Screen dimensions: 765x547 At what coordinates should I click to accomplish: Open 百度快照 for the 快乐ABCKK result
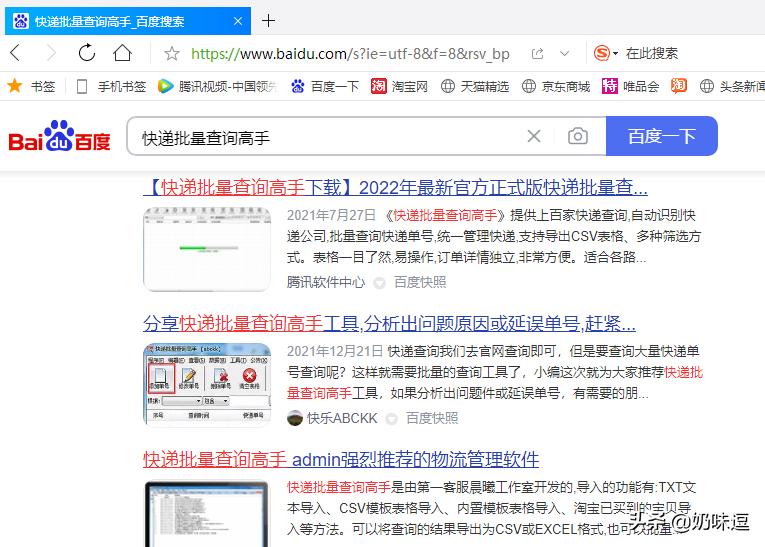click(x=432, y=418)
